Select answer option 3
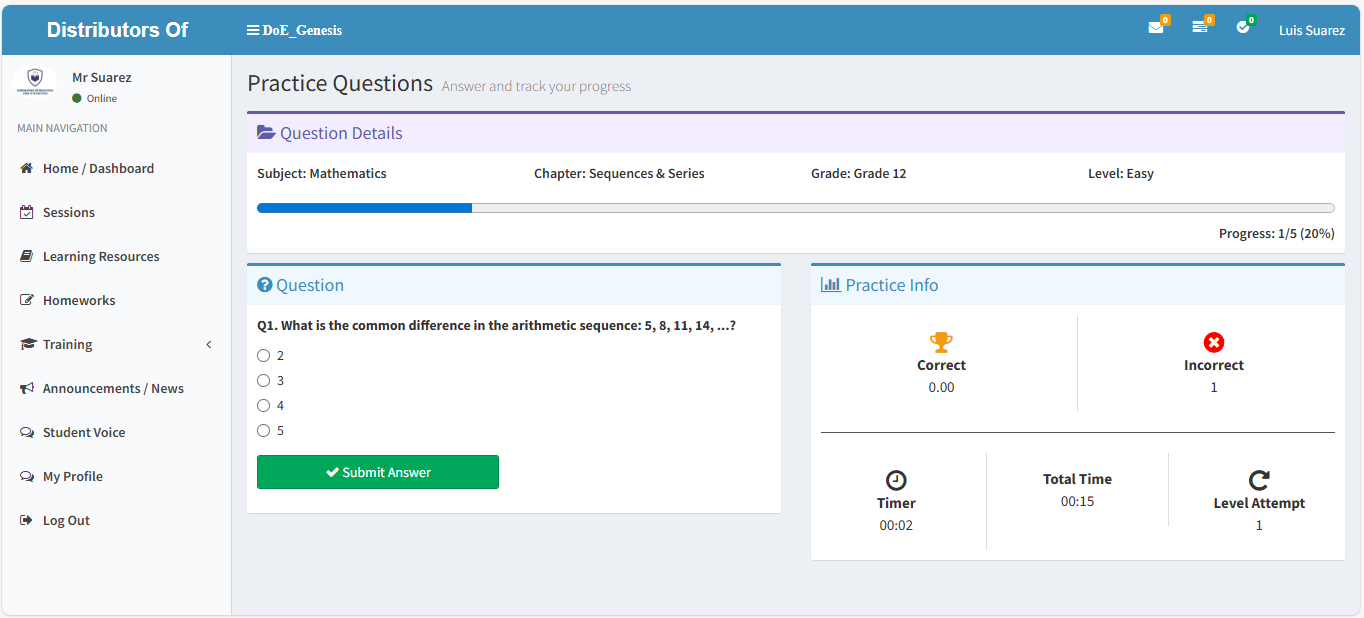The height and width of the screenshot is (618, 1364). (x=264, y=380)
